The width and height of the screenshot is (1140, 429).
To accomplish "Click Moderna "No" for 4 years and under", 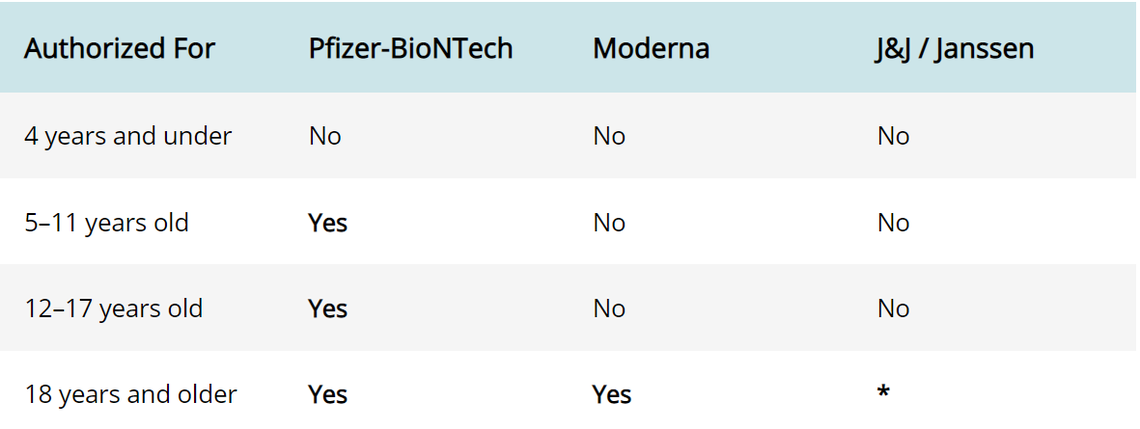I will (x=609, y=136).
